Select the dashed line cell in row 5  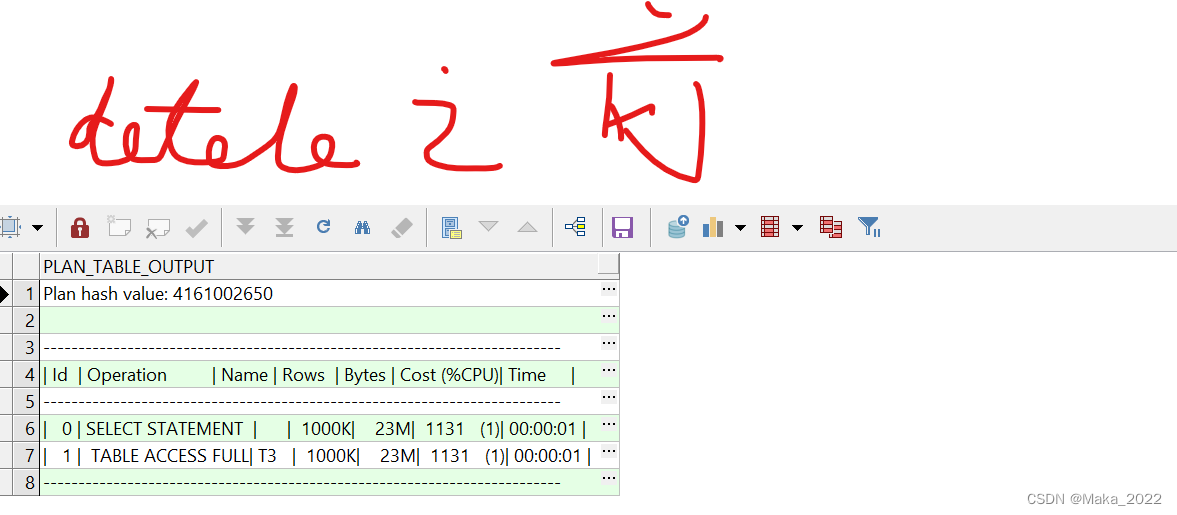point(330,402)
